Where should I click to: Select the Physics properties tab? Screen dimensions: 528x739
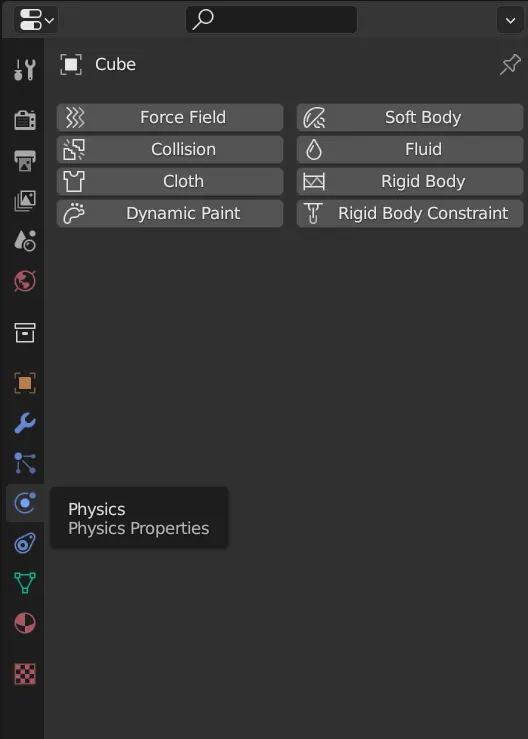pyautogui.click(x=25, y=503)
